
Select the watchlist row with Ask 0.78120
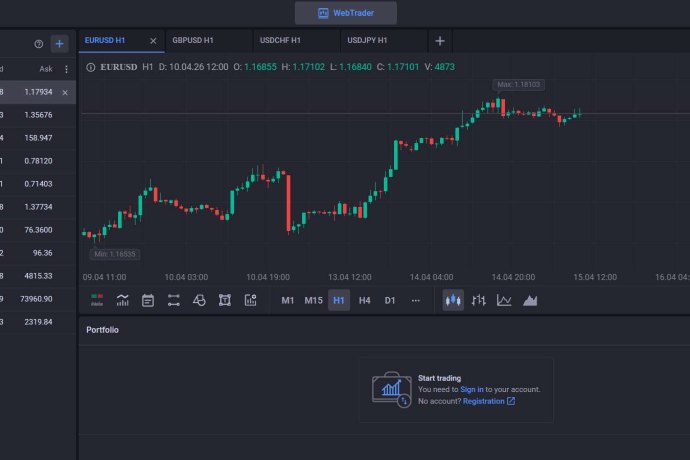[38, 161]
